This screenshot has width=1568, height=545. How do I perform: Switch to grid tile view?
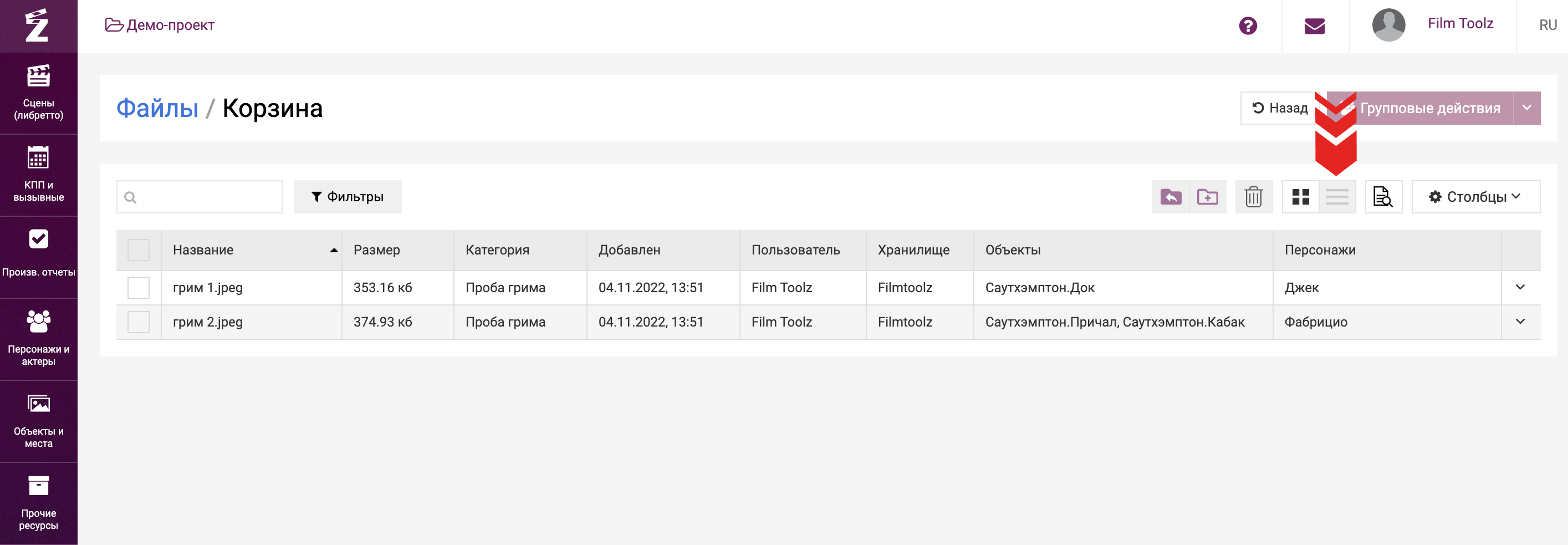[1300, 197]
